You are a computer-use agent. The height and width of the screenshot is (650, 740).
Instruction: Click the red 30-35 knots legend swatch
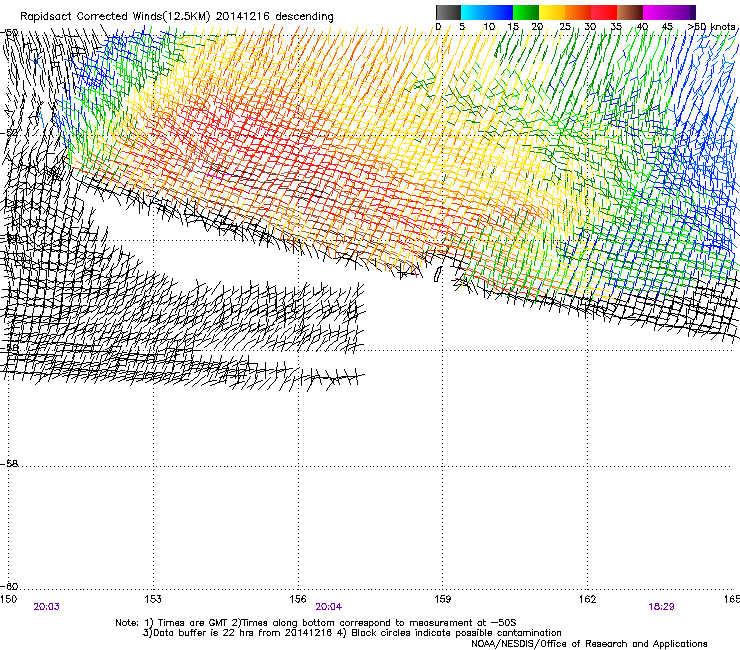tap(604, 12)
